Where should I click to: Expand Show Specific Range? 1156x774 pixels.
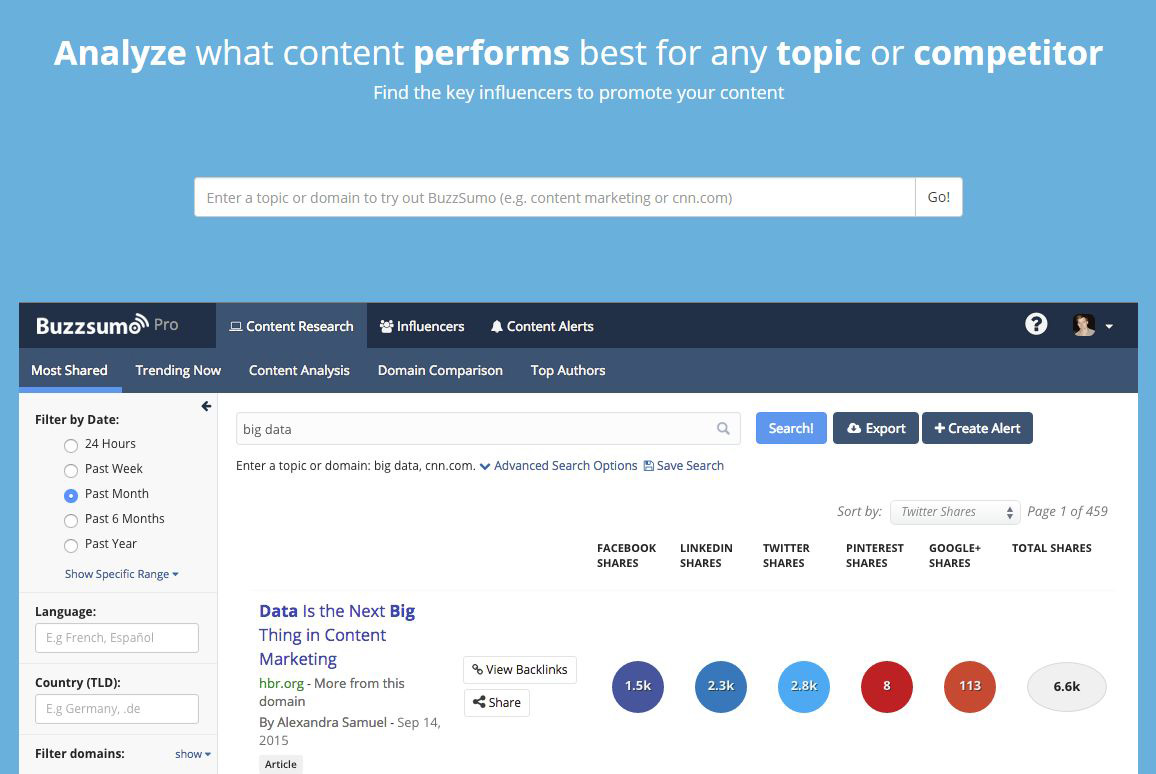point(122,573)
